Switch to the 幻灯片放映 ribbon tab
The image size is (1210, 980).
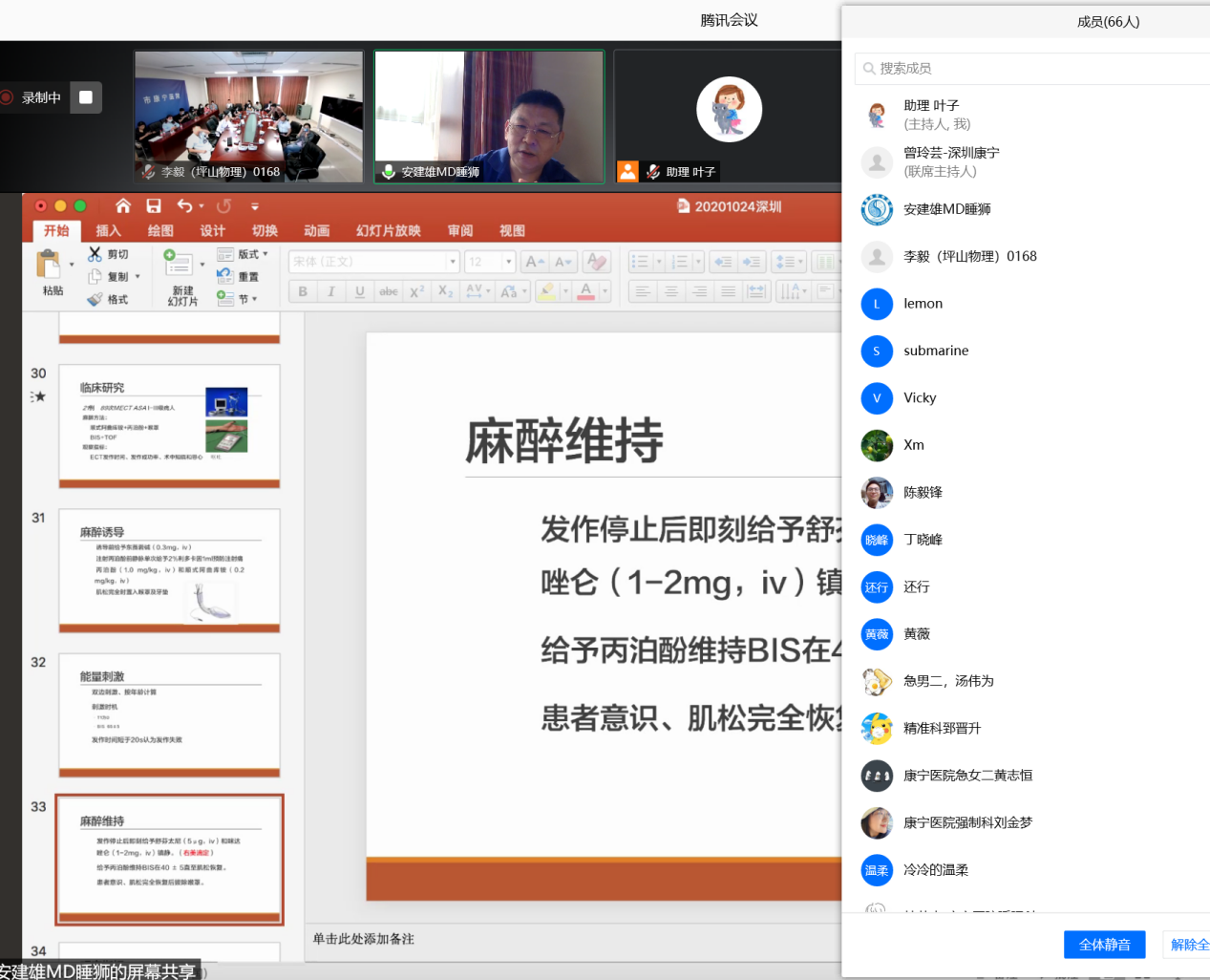pos(389,230)
